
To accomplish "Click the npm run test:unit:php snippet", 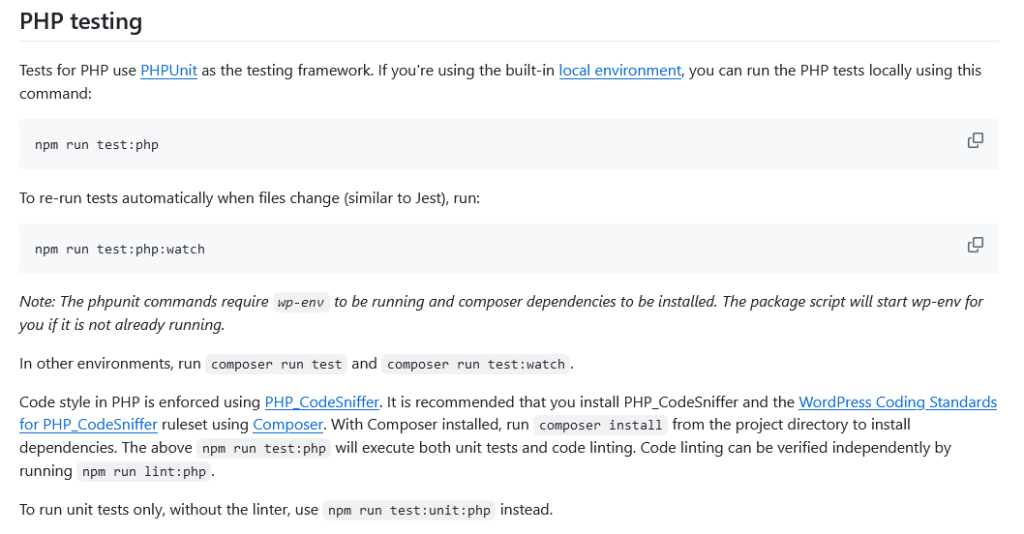I will (x=410, y=511).
